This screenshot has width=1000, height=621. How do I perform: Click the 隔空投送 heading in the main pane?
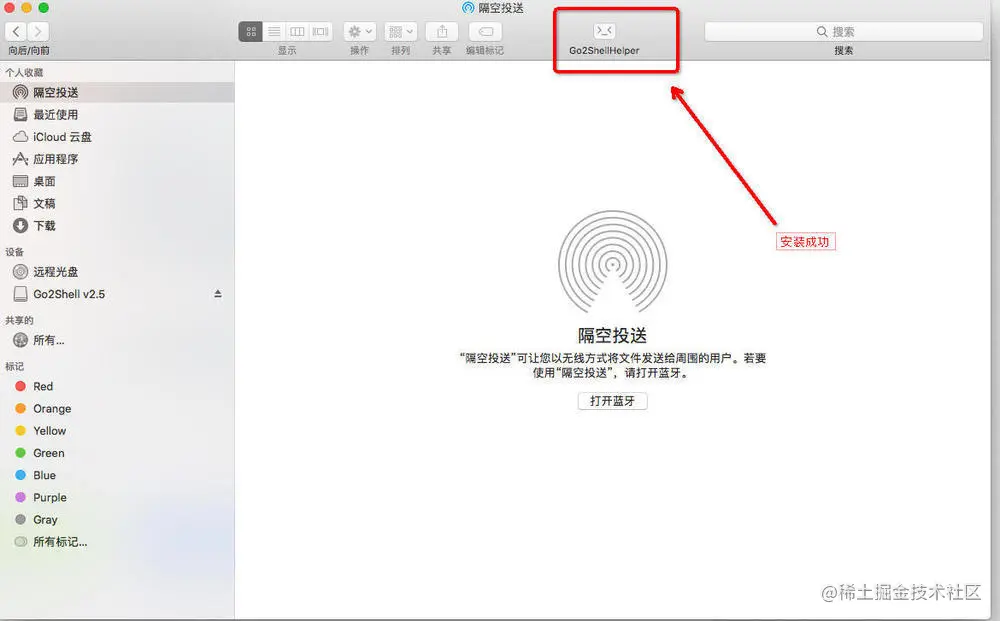pyautogui.click(x=612, y=335)
